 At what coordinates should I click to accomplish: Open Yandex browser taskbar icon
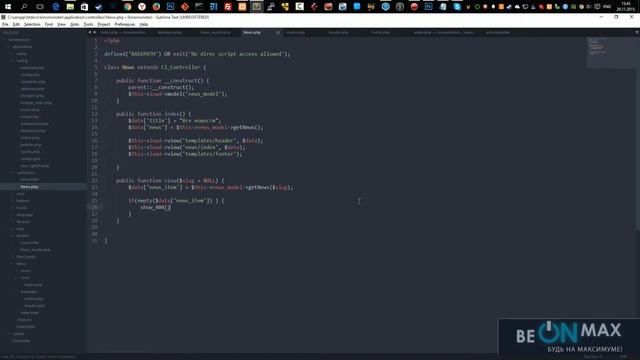coord(142,7)
